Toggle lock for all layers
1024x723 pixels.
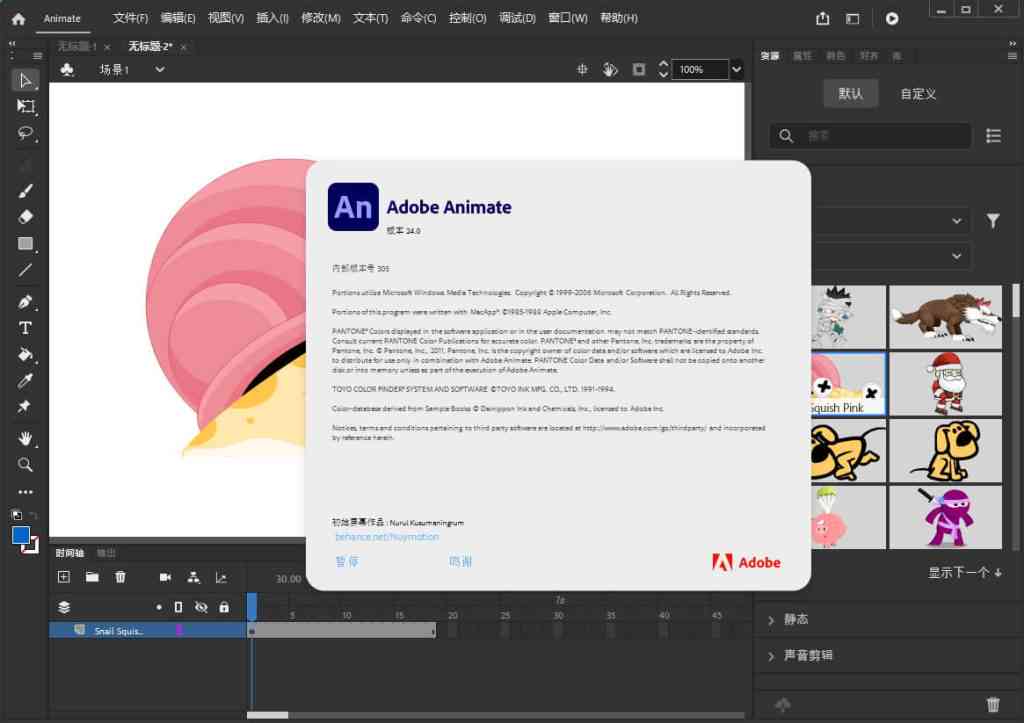point(224,607)
